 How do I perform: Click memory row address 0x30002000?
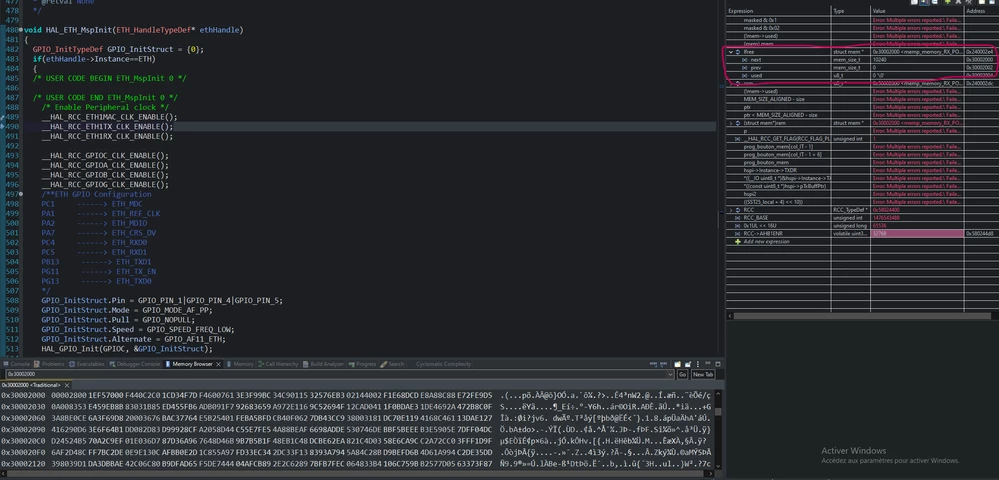coord(23,395)
